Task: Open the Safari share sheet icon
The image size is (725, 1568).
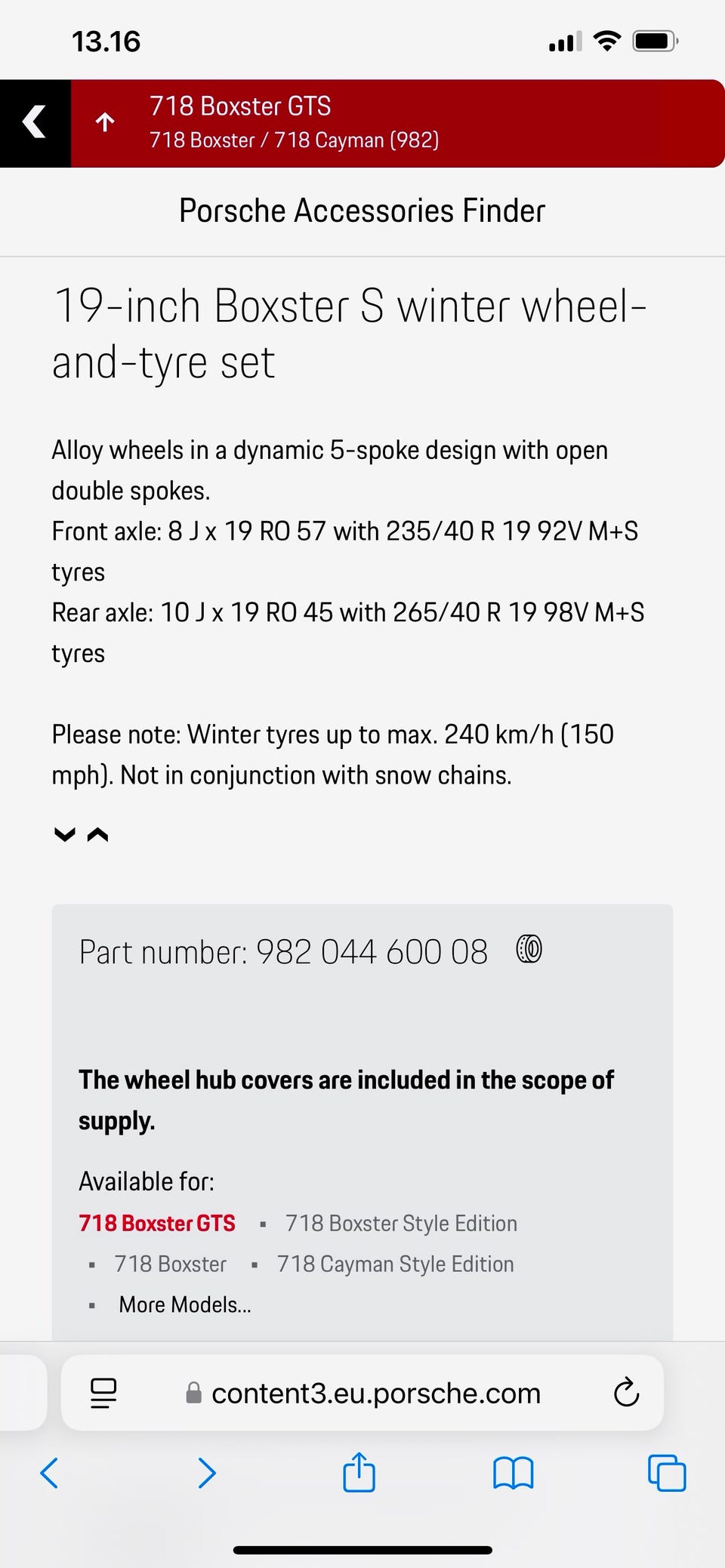Action: pyautogui.click(x=359, y=1472)
